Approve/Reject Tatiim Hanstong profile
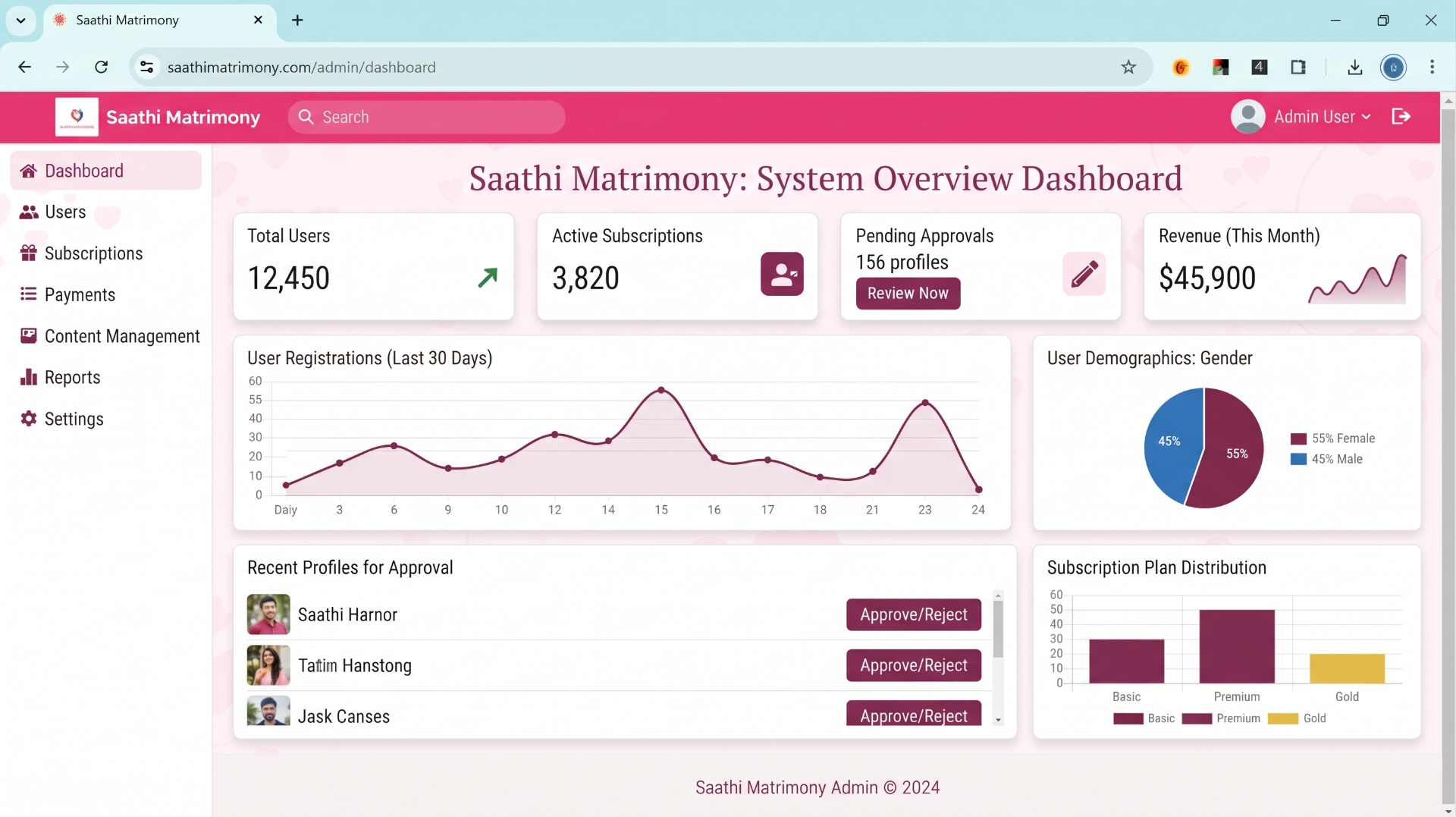 pos(914,665)
